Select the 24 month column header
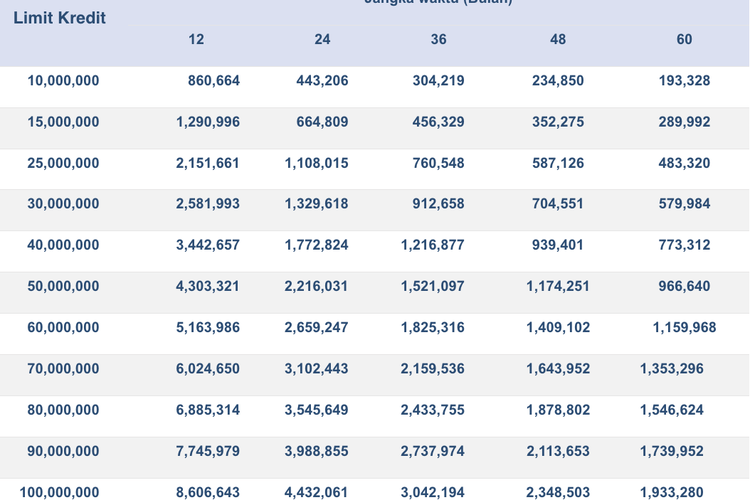This screenshot has height=500, width=750. (322, 40)
